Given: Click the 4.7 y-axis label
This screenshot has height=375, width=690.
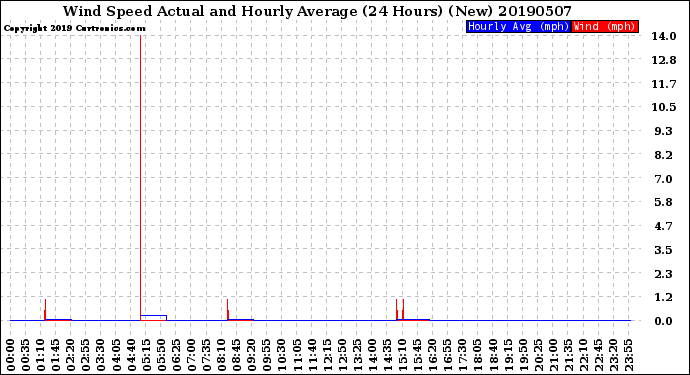Looking at the screenshot, I should click(x=664, y=226).
